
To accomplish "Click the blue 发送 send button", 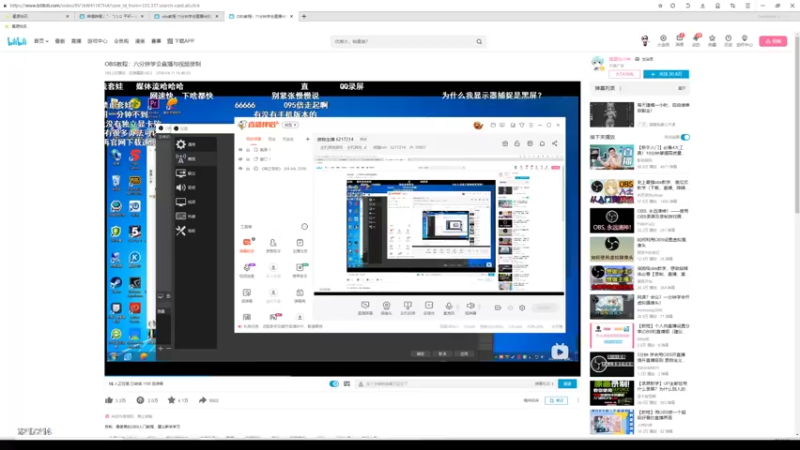I will click(x=567, y=384).
